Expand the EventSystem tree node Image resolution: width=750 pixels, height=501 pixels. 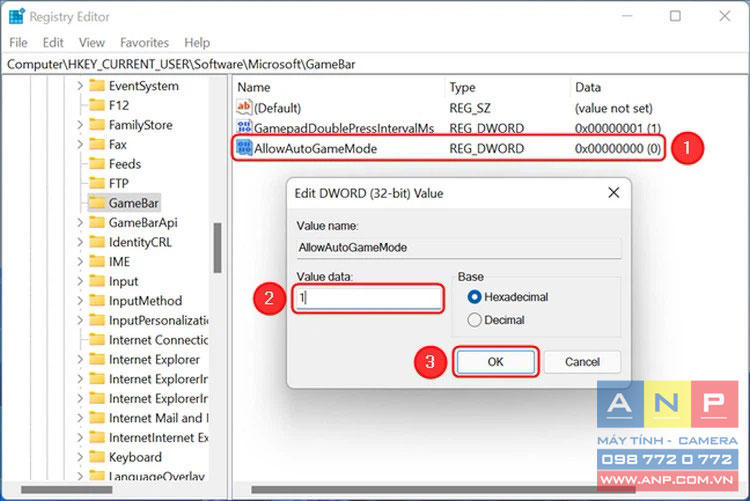click(80, 86)
